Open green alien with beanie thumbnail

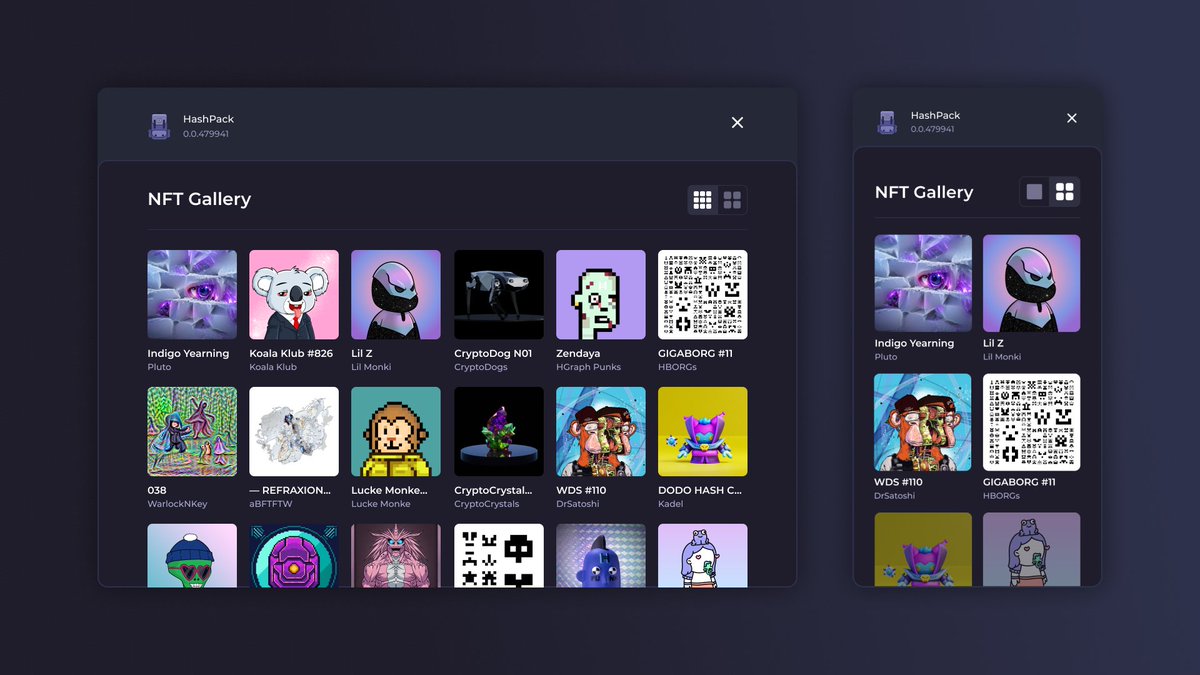click(192, 555)
